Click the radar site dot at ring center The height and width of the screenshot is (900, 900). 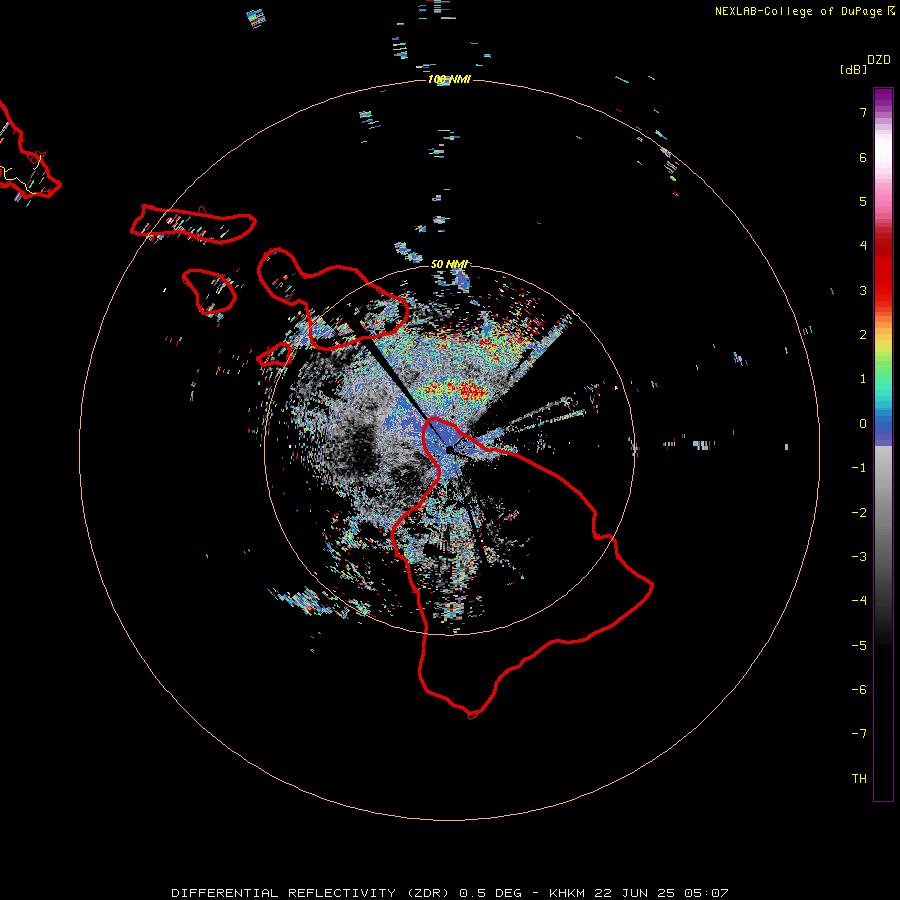point(449,449)
